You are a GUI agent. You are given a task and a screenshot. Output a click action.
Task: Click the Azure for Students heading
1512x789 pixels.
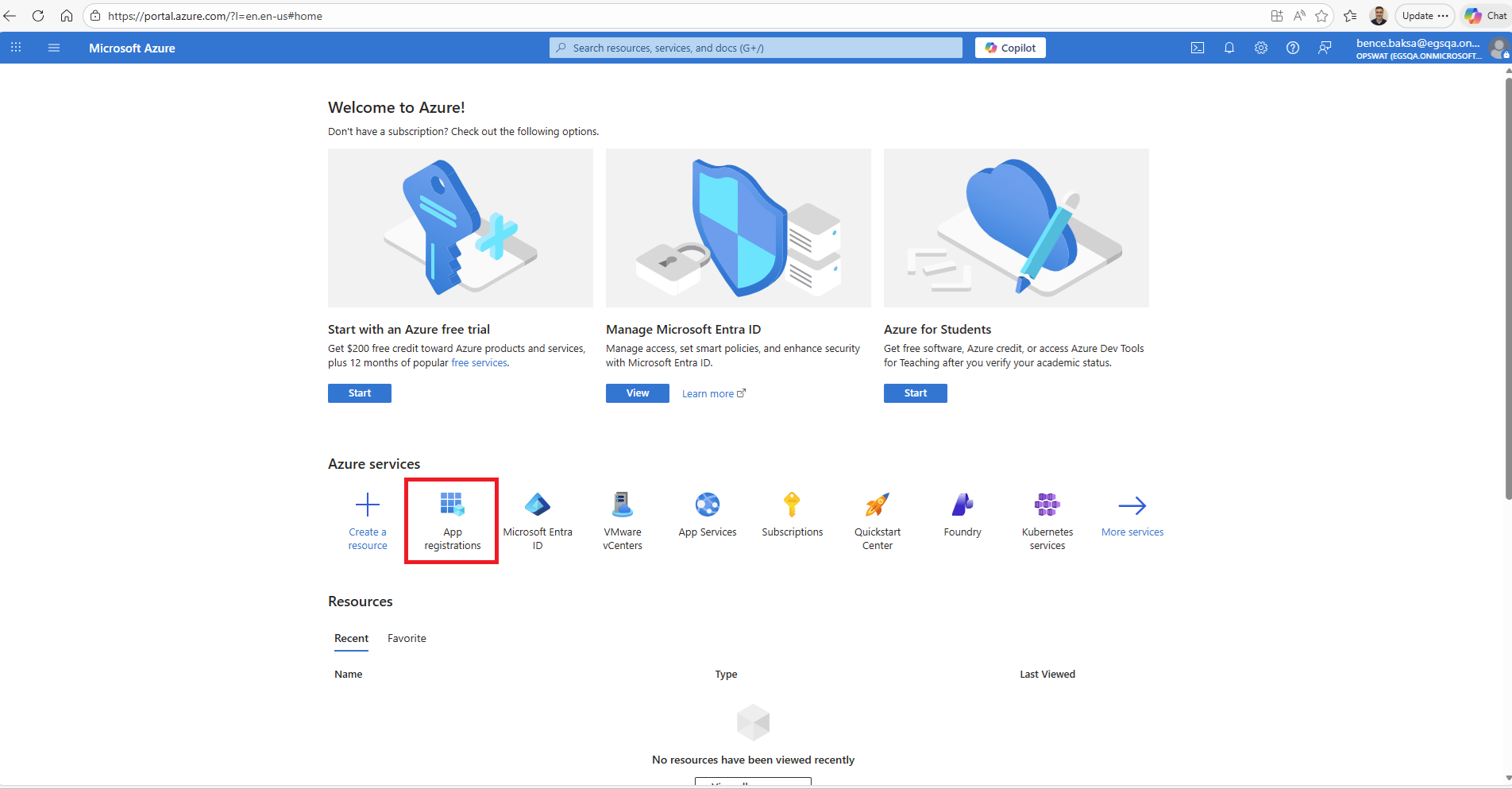(937, 330)
